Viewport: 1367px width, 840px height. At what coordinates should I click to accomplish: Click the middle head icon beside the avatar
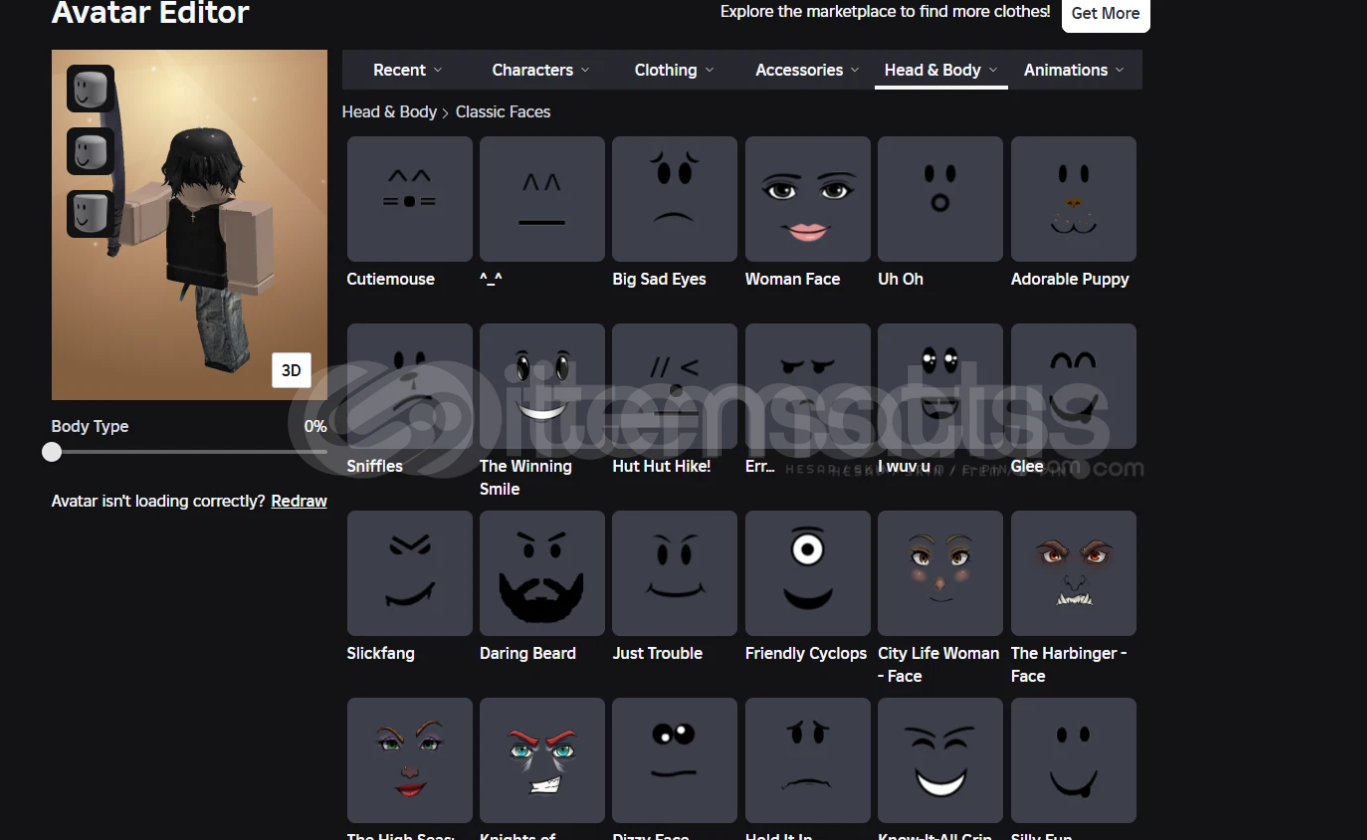tap(90, 151)
